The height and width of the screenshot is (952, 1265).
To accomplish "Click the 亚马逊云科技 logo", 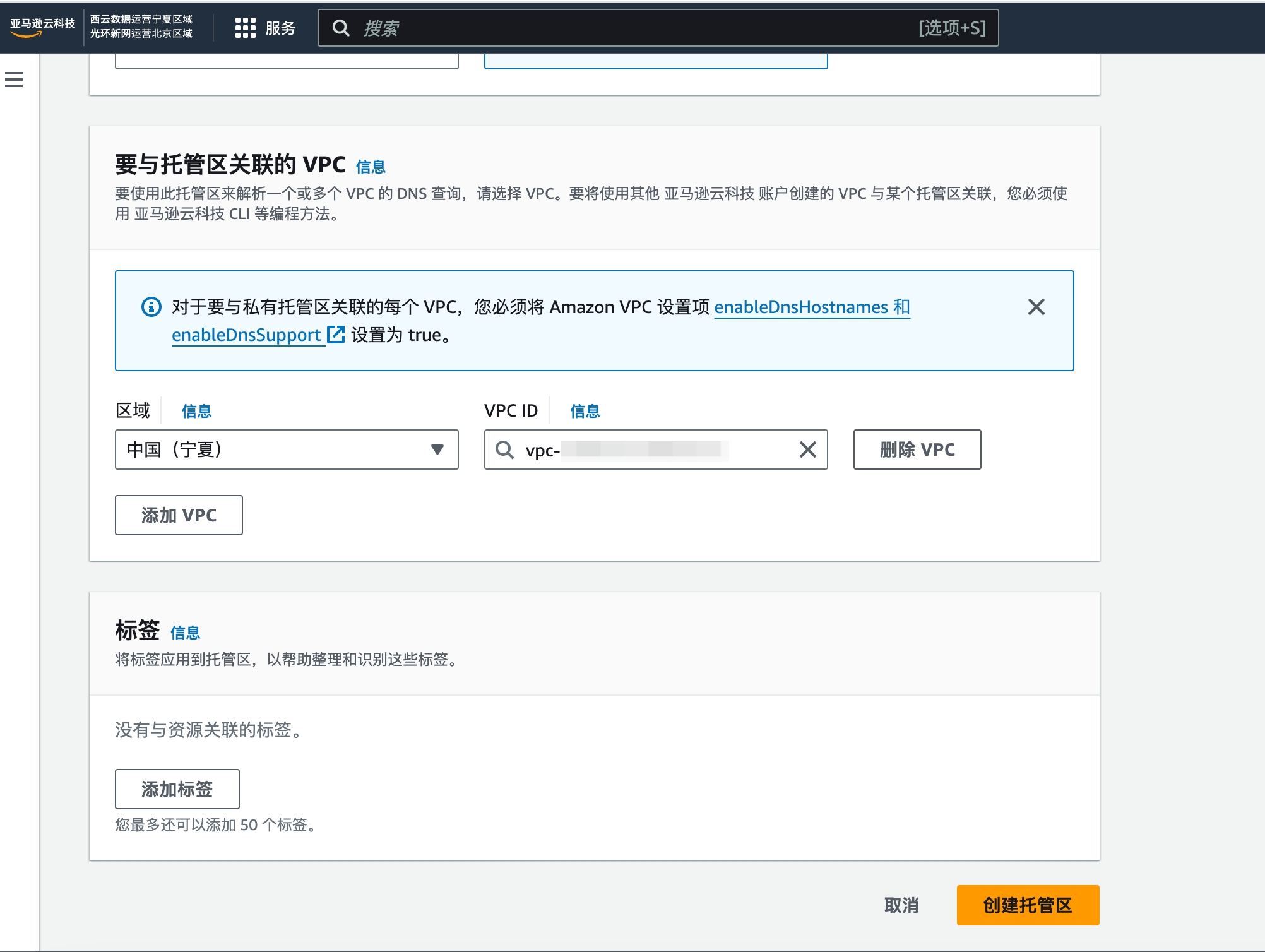I will coord(42,27).
